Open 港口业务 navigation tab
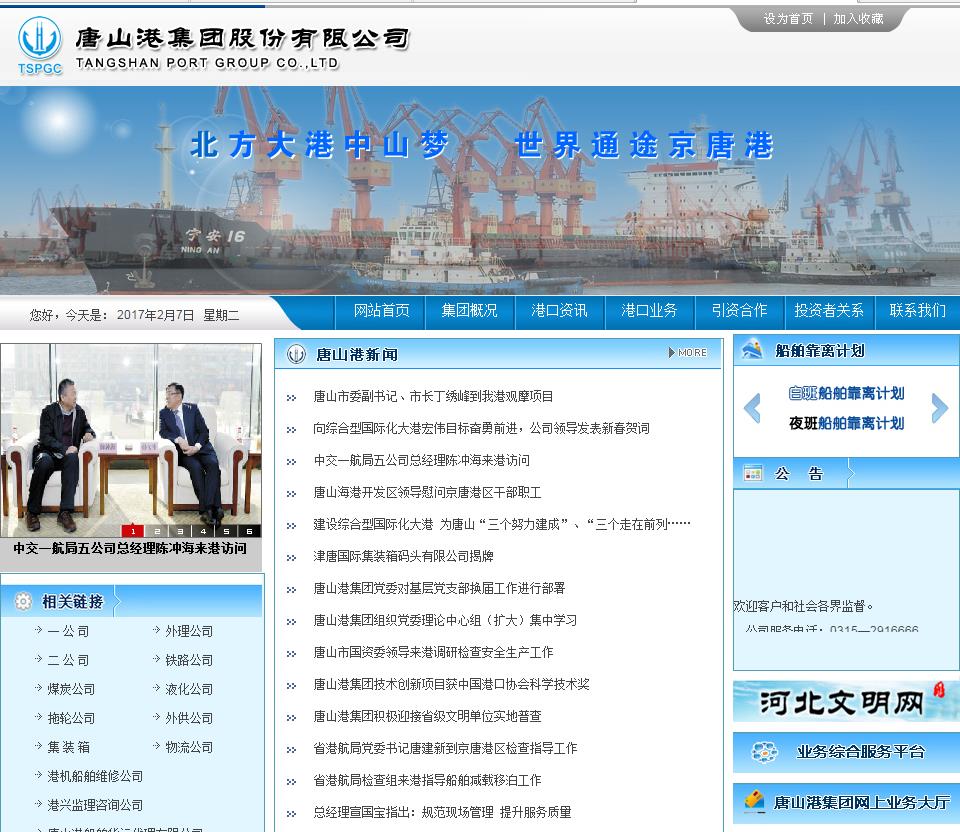Screen dimensions: 960x832 (649, 310)
